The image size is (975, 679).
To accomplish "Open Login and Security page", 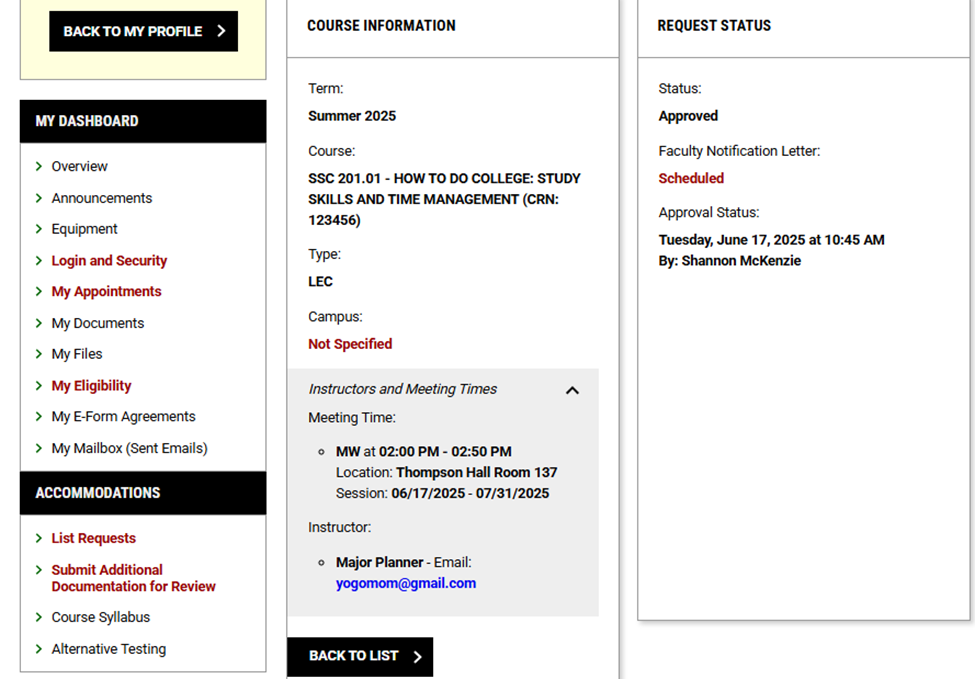I will click(x=109, y=261).
